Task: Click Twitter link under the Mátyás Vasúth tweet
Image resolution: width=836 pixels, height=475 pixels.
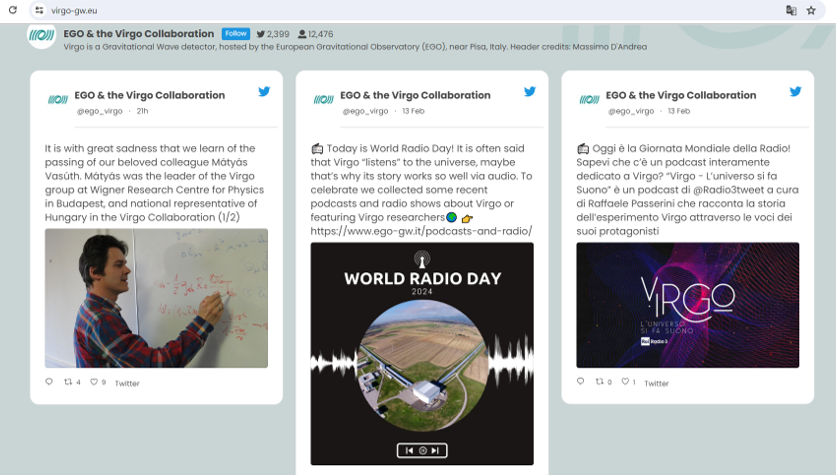Action: pos(127,383)
